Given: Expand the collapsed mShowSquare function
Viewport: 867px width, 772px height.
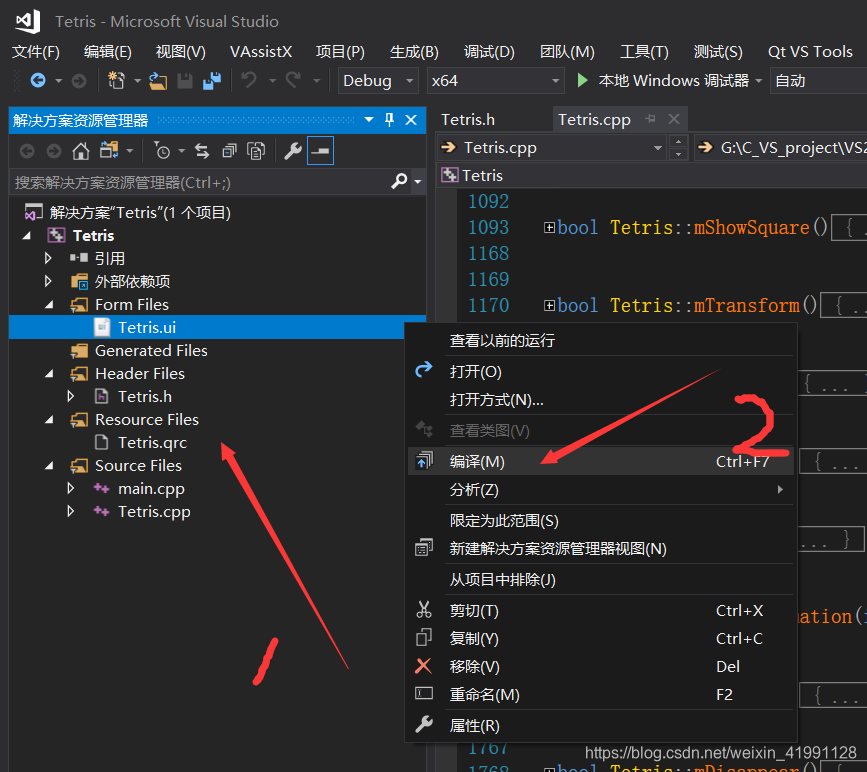Looking at the screenshot, I should [549, 227].
